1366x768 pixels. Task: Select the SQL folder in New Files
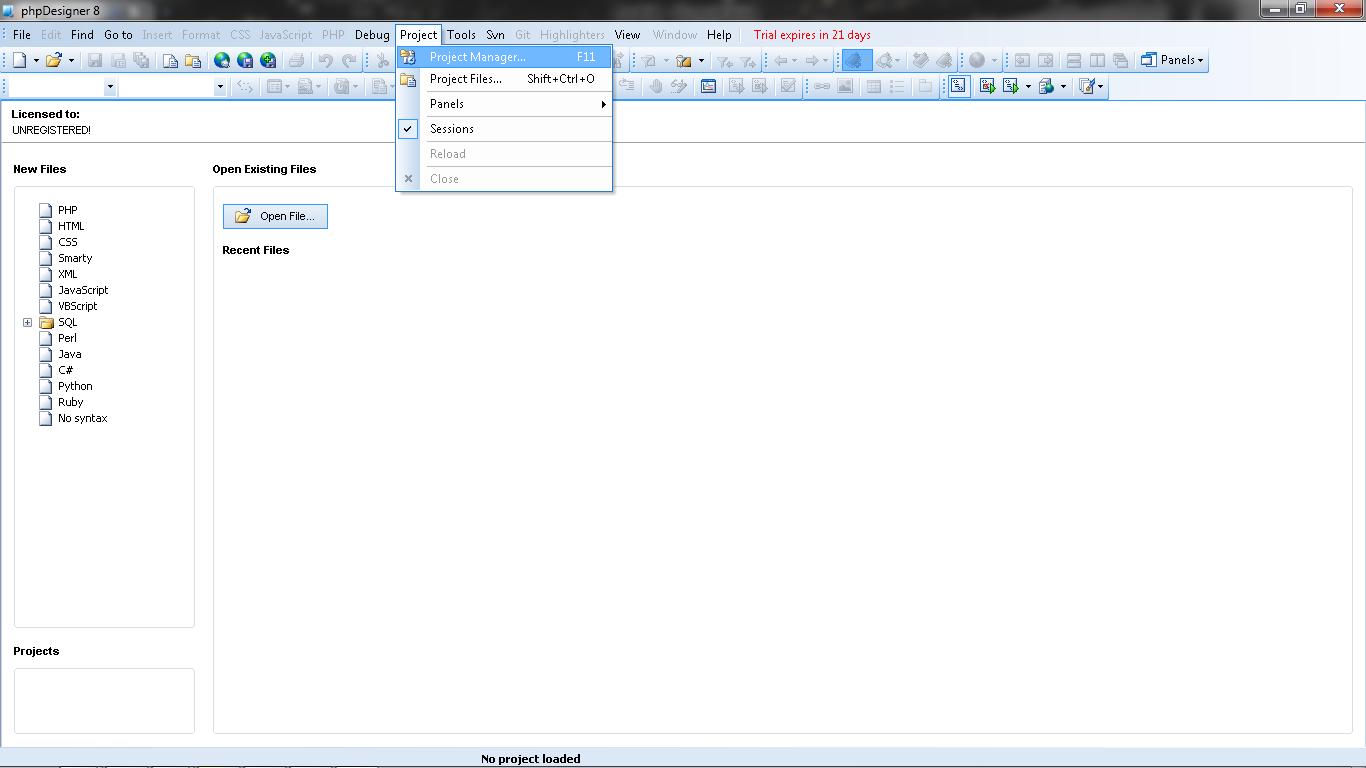point(67,322)
